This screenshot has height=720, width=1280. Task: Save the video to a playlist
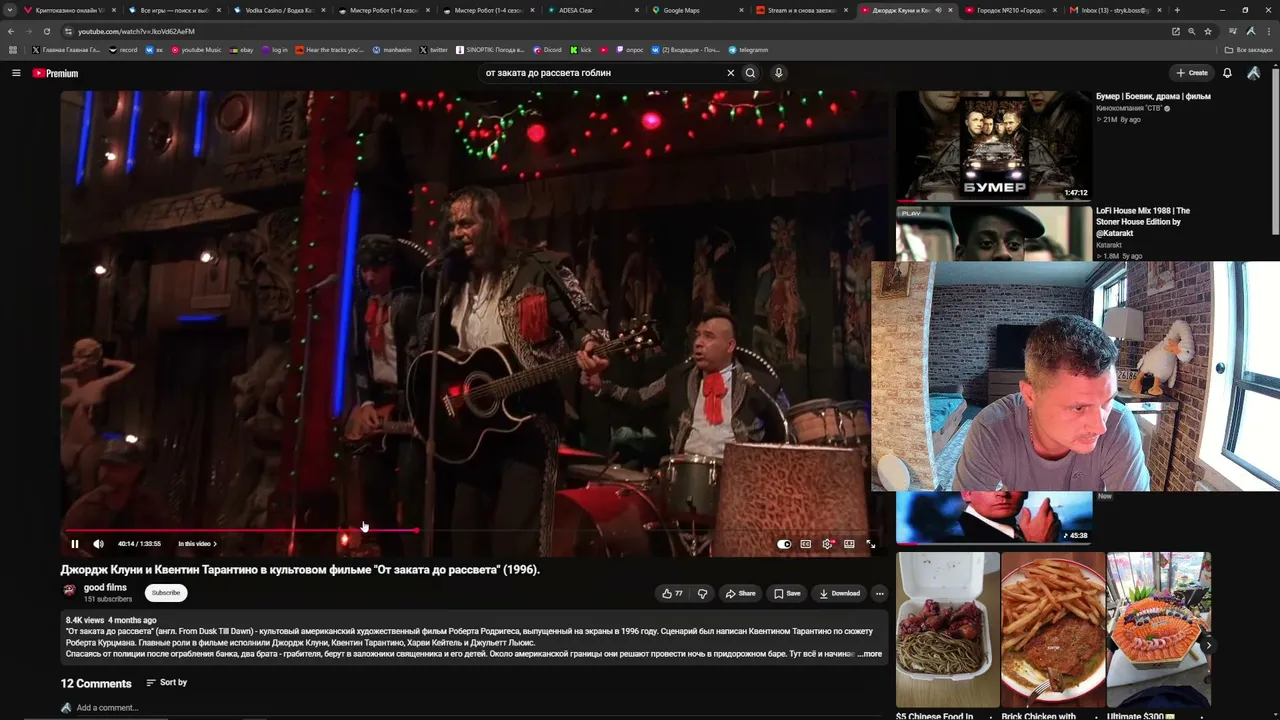pos(787,593)
